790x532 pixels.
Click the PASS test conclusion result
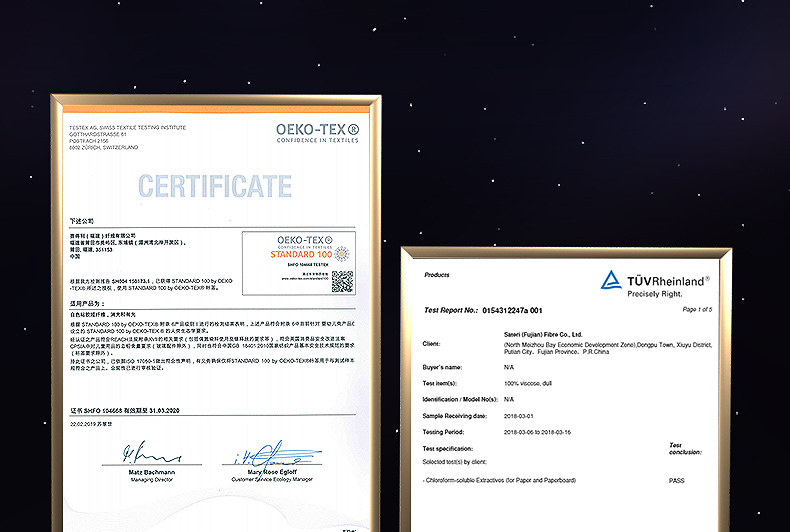[x=677, y=480]
